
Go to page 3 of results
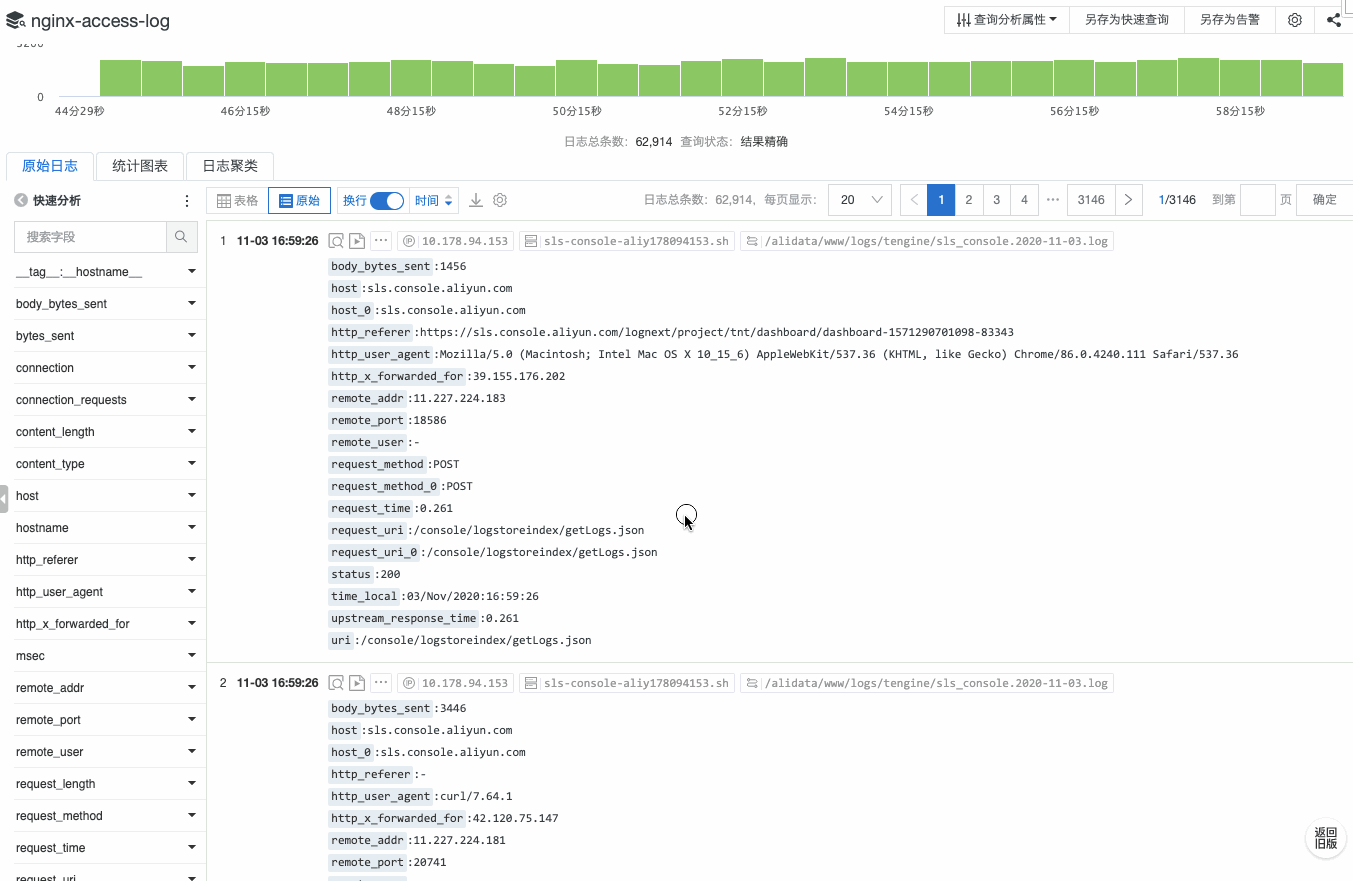[x=996, y=200]
